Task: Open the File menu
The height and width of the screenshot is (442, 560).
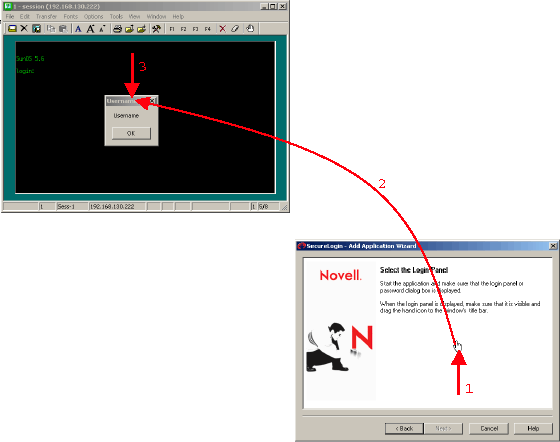Action: pyautogui.click(x=10, y=16)
